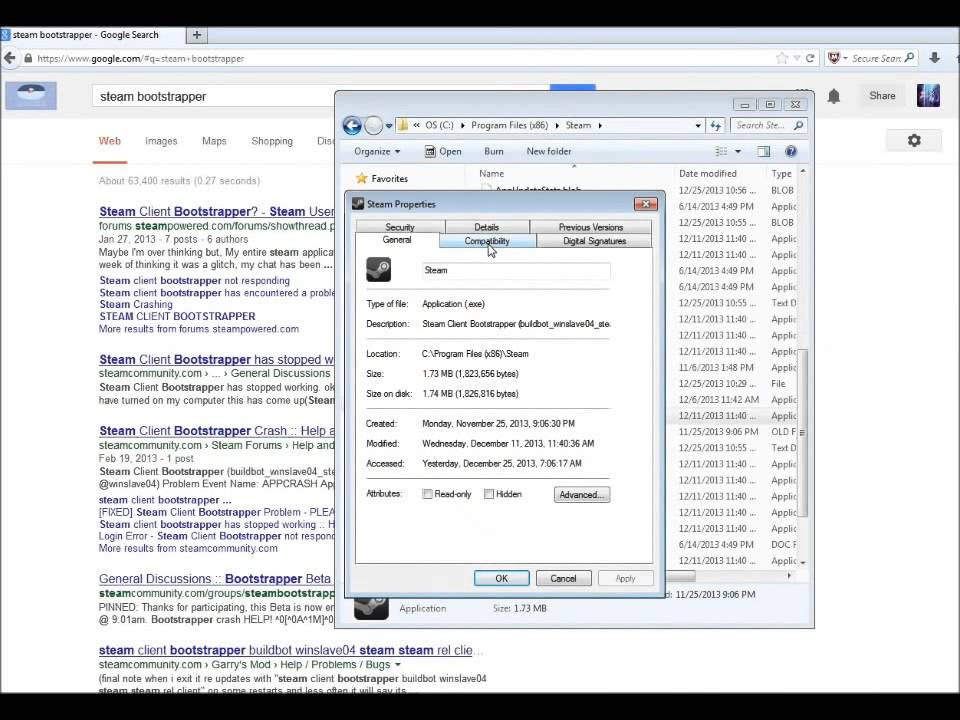The height and width of the screenshot is (720, 960).
Task: Show the Explorer preview pane
Action: point(763,151)
